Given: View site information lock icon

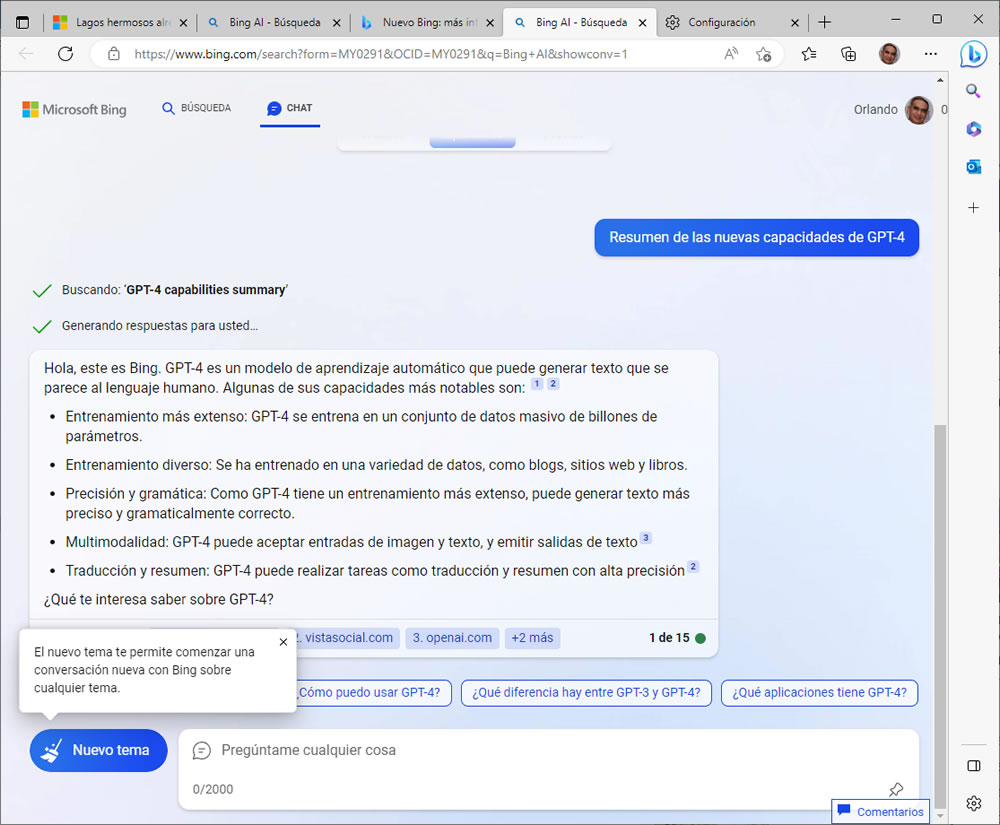Looking at the screenshot, I should point(114,54).
